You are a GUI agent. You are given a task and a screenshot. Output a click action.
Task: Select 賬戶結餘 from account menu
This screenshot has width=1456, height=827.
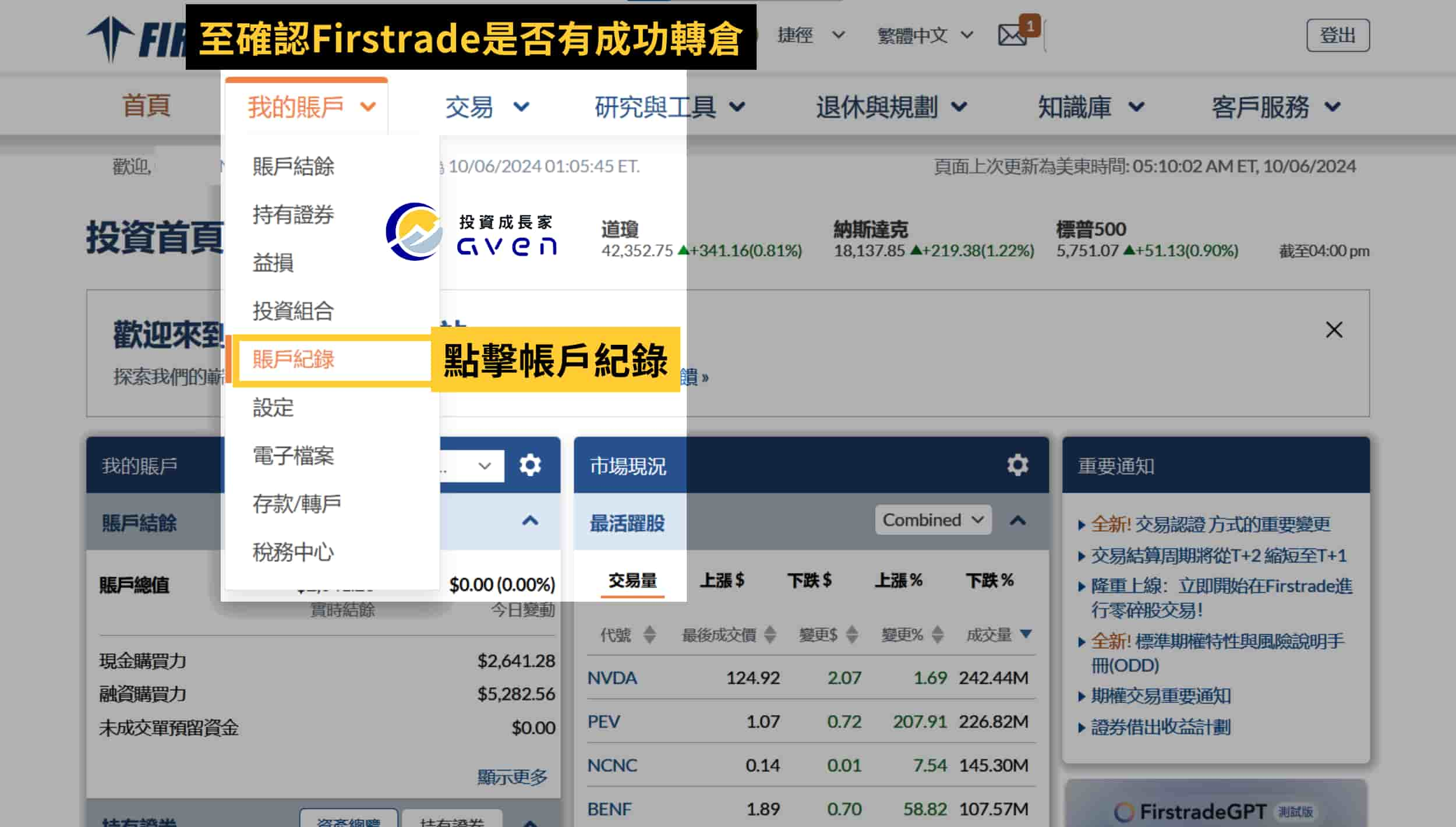point(294,167)
